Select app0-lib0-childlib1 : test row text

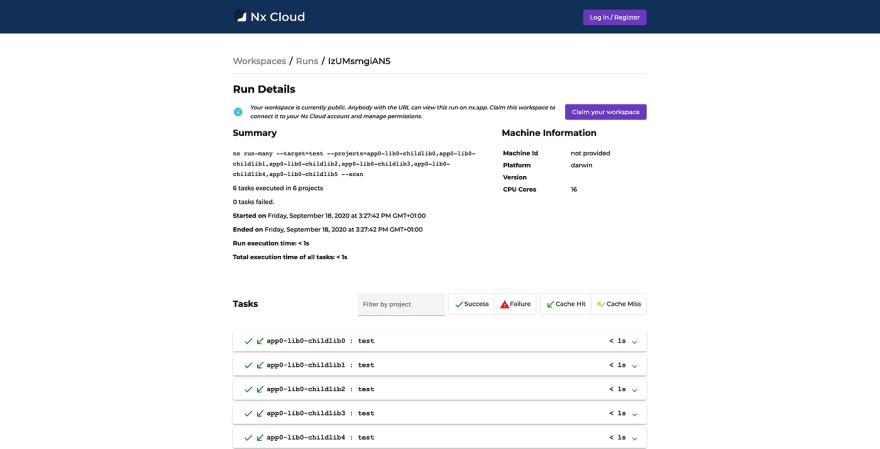(320, 365)
